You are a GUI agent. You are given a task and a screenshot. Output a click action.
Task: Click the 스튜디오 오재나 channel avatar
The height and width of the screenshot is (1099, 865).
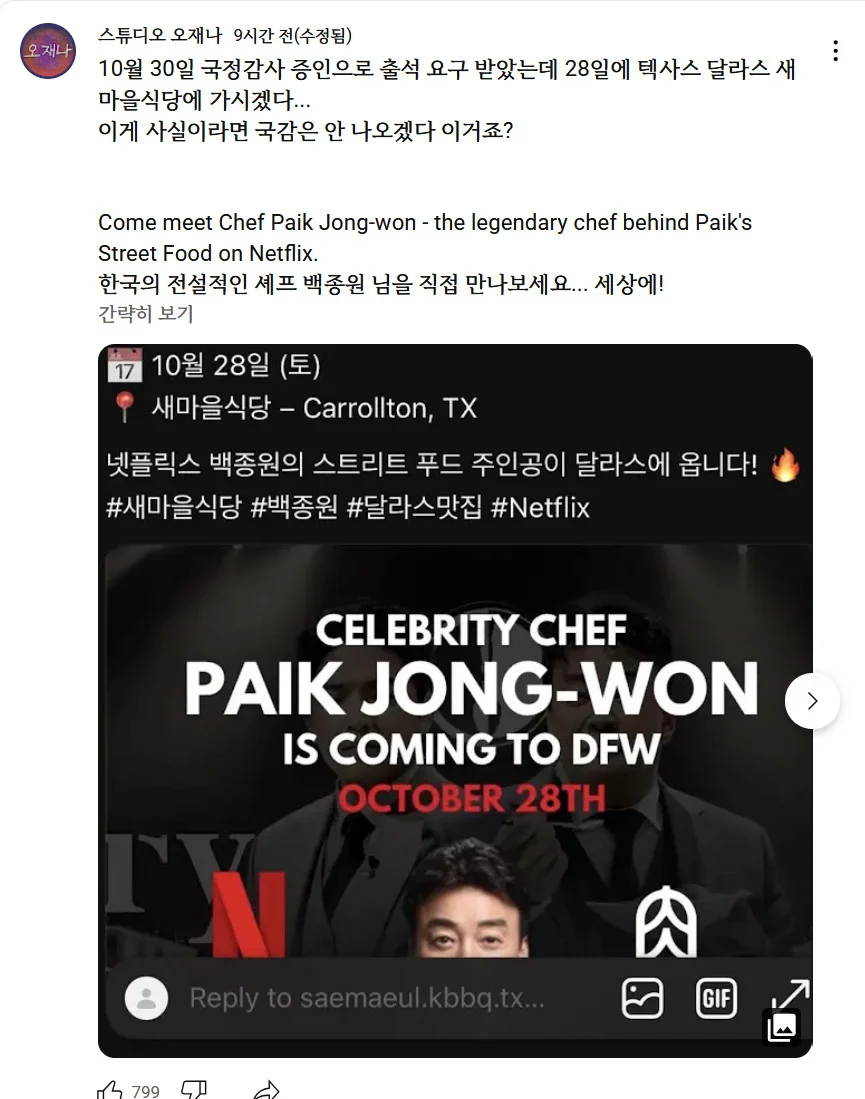[48, 50]
